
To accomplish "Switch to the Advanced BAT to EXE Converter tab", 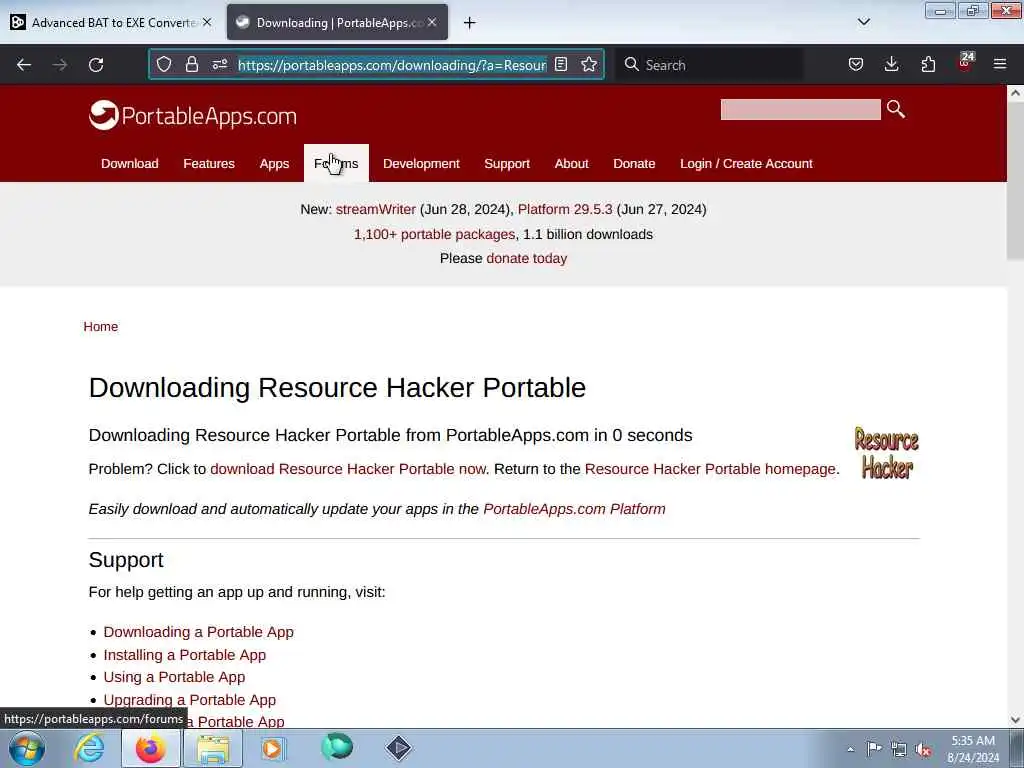I will coord(112,22).
